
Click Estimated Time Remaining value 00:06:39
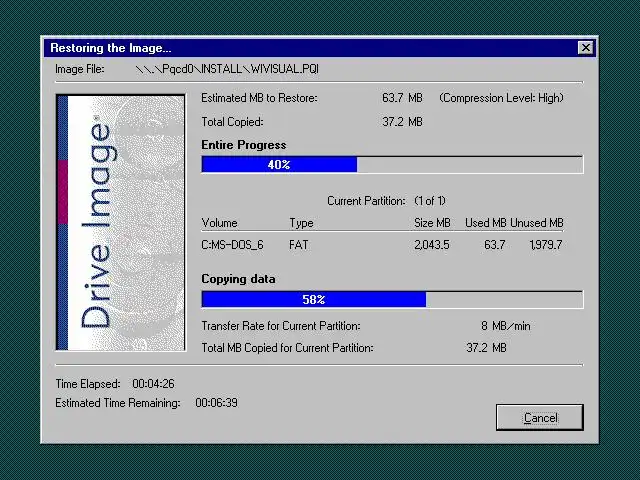(x=216, y=403)
